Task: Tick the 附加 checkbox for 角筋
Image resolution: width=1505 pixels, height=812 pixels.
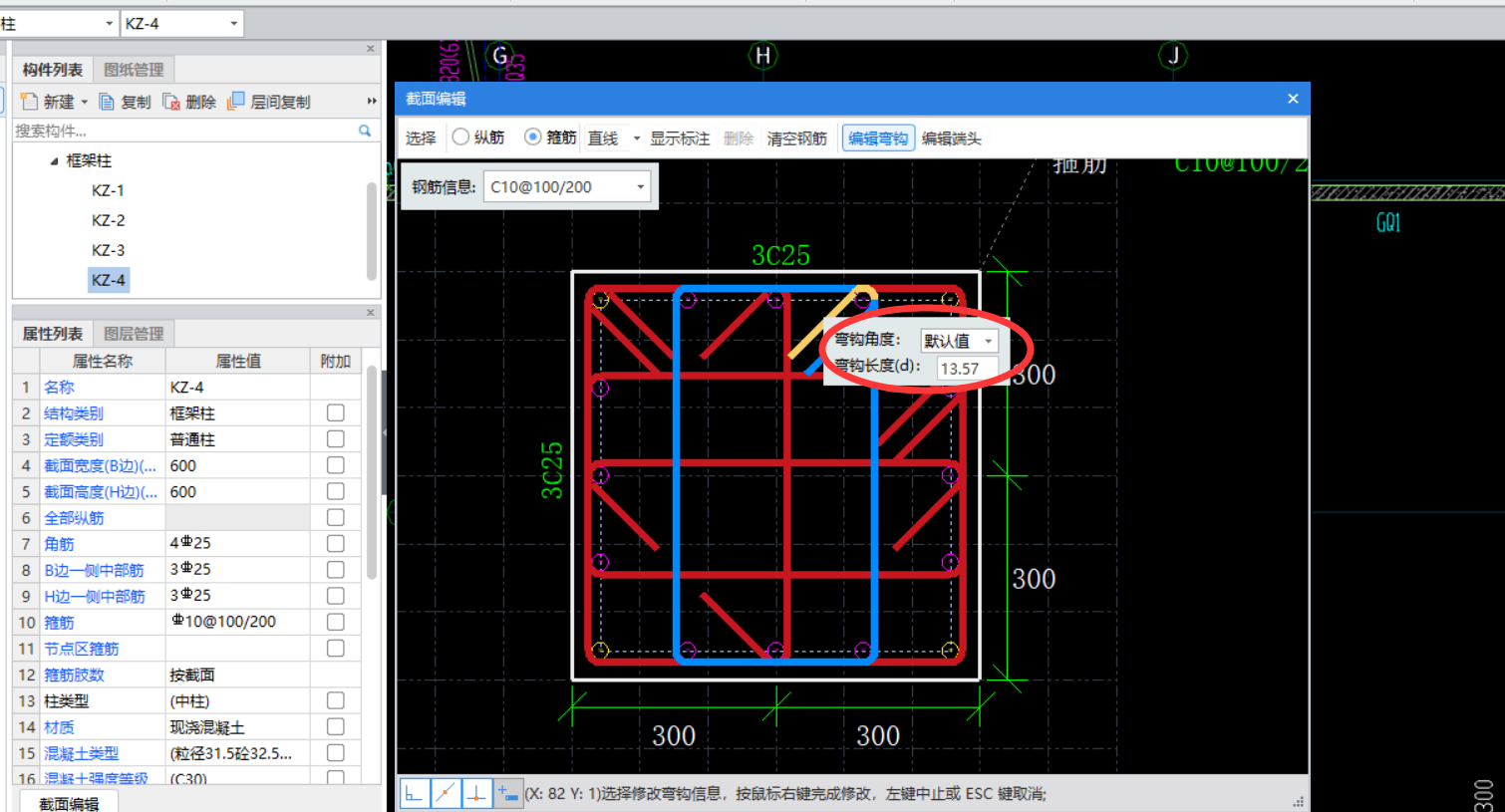Action: (336, 544)
